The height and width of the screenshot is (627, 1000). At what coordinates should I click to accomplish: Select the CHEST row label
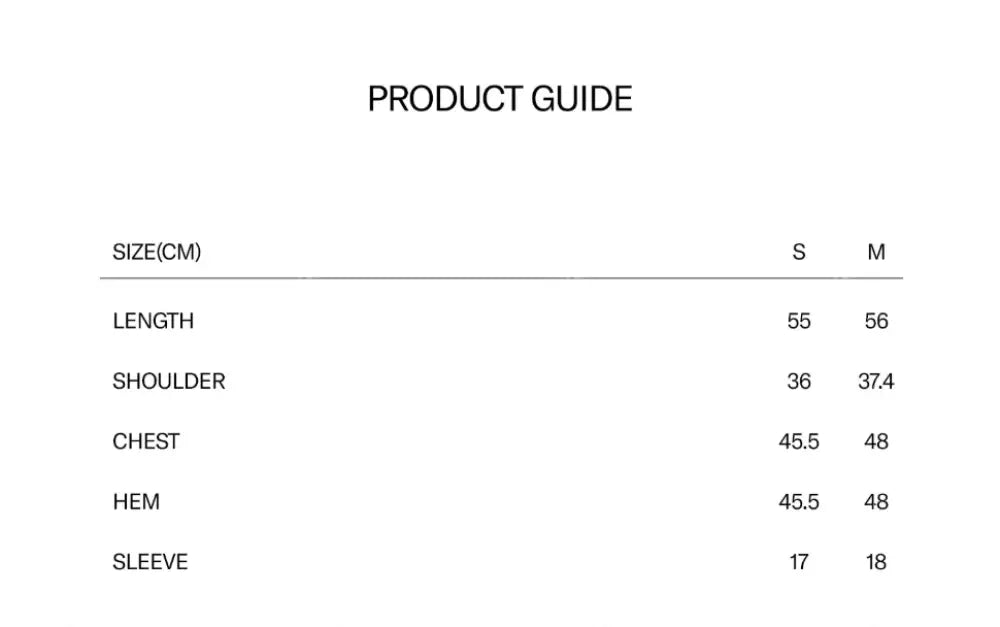[x=146, y=441]
